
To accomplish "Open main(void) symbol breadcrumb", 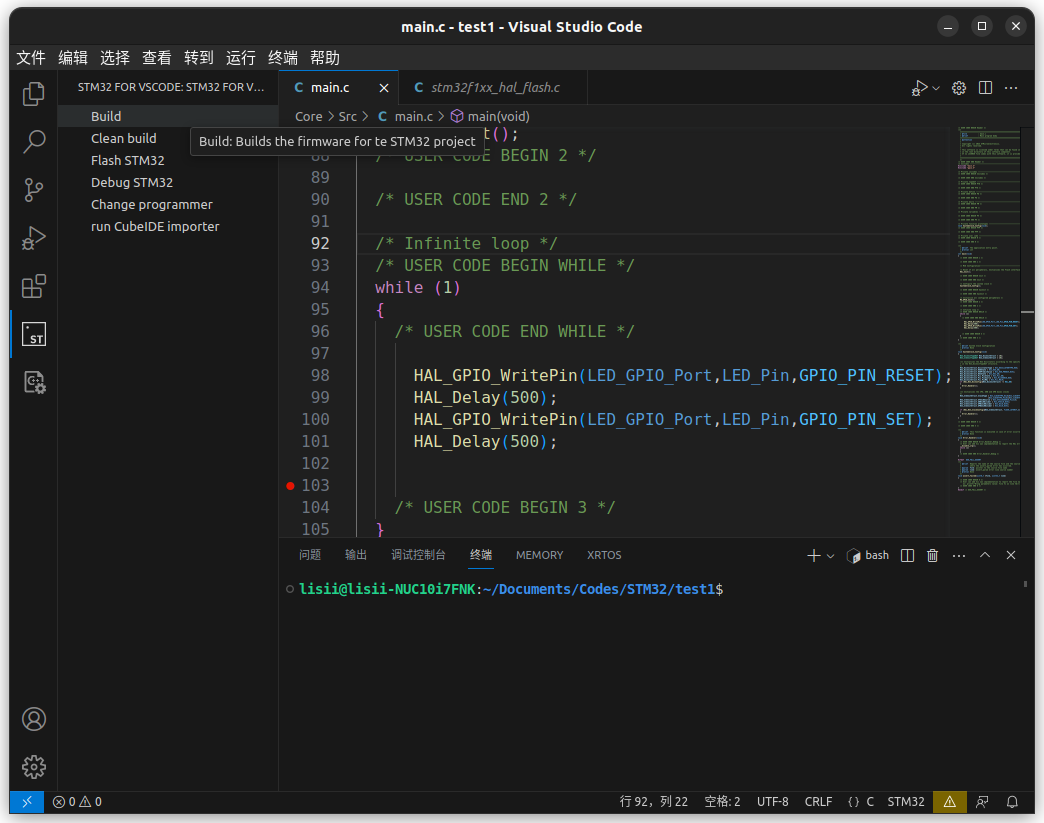I will pyautogui.click(x=490, y=117).
